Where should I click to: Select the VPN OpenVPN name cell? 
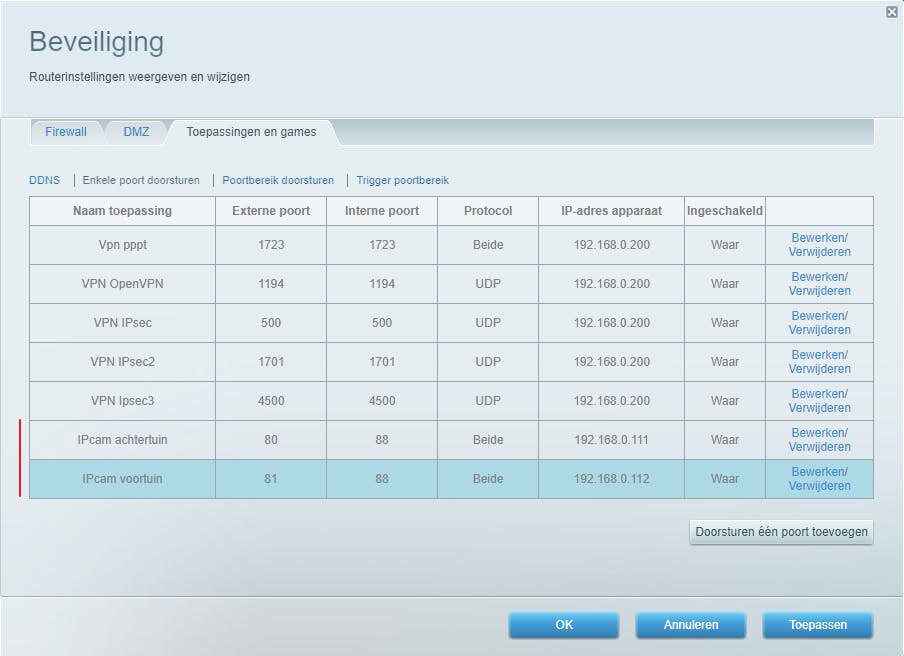point(122,284)
